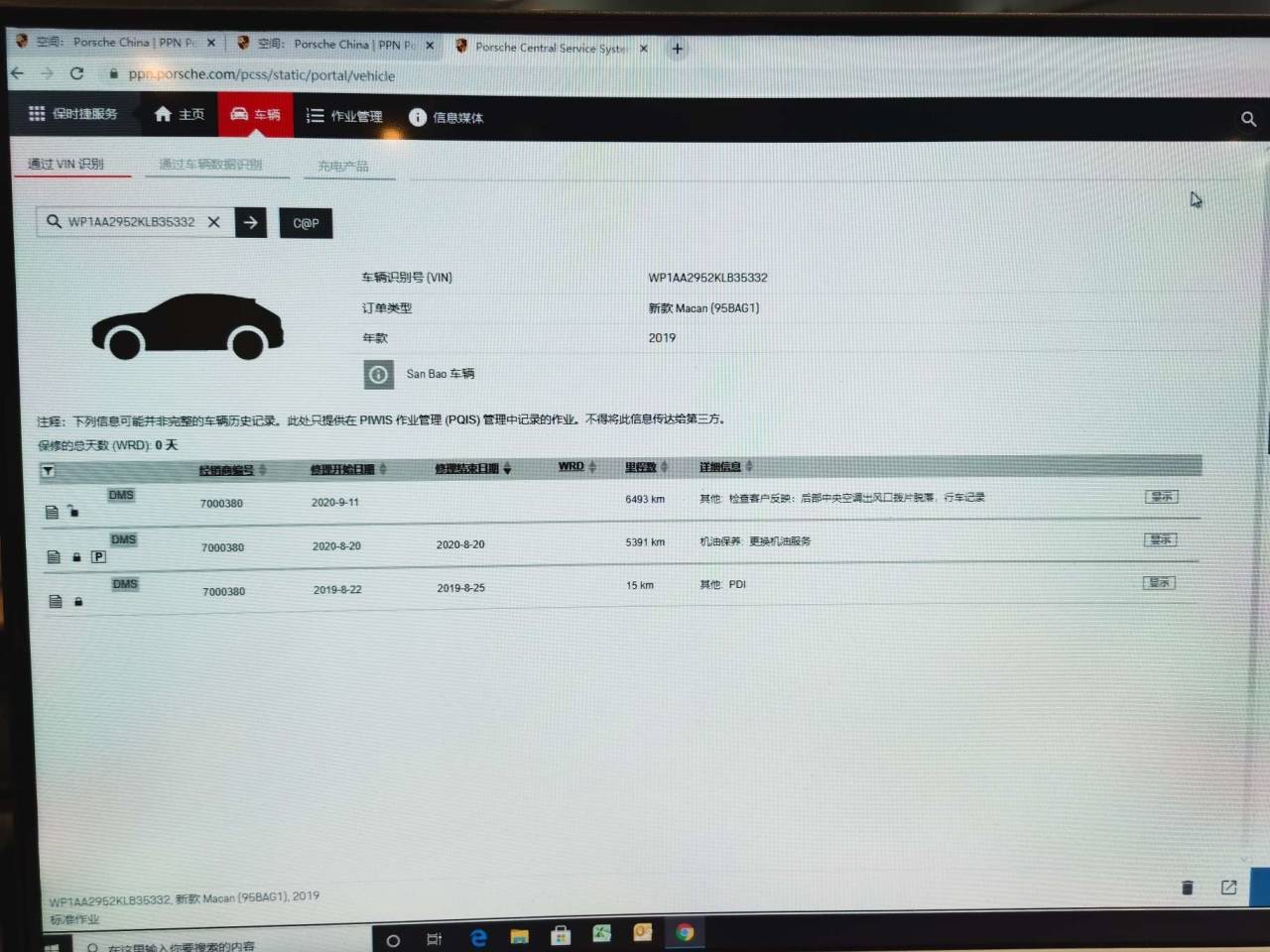Viewport: 1270px width, 952px height.
Task: Select the 车辆 vehicle menu tab
Action: [x=255, y=115]
